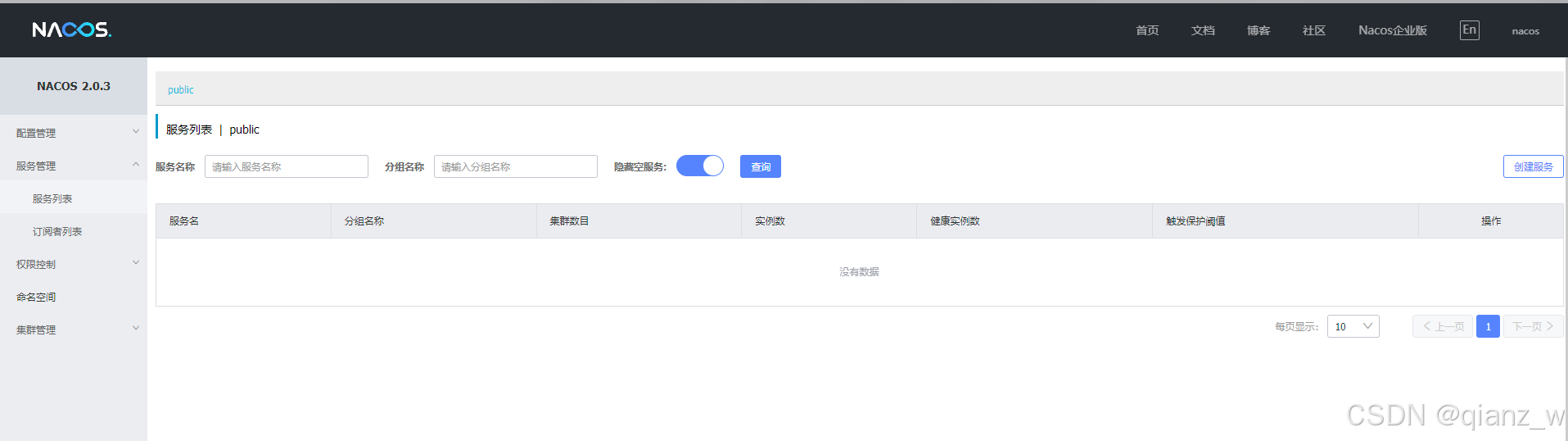Click the 创建服务 button
The height and width of the screenshot is (441, 1568).
tap(1533, 166)
